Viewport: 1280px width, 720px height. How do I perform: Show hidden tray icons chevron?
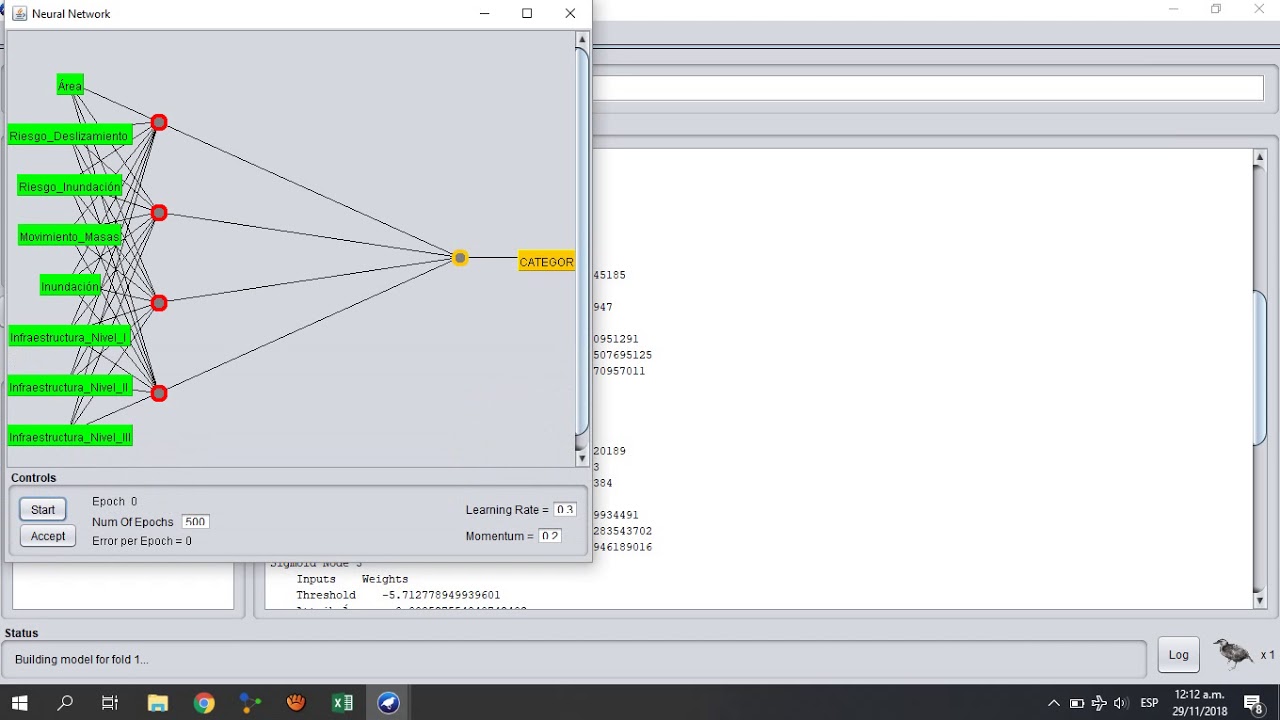click(x=1053, y=703)
